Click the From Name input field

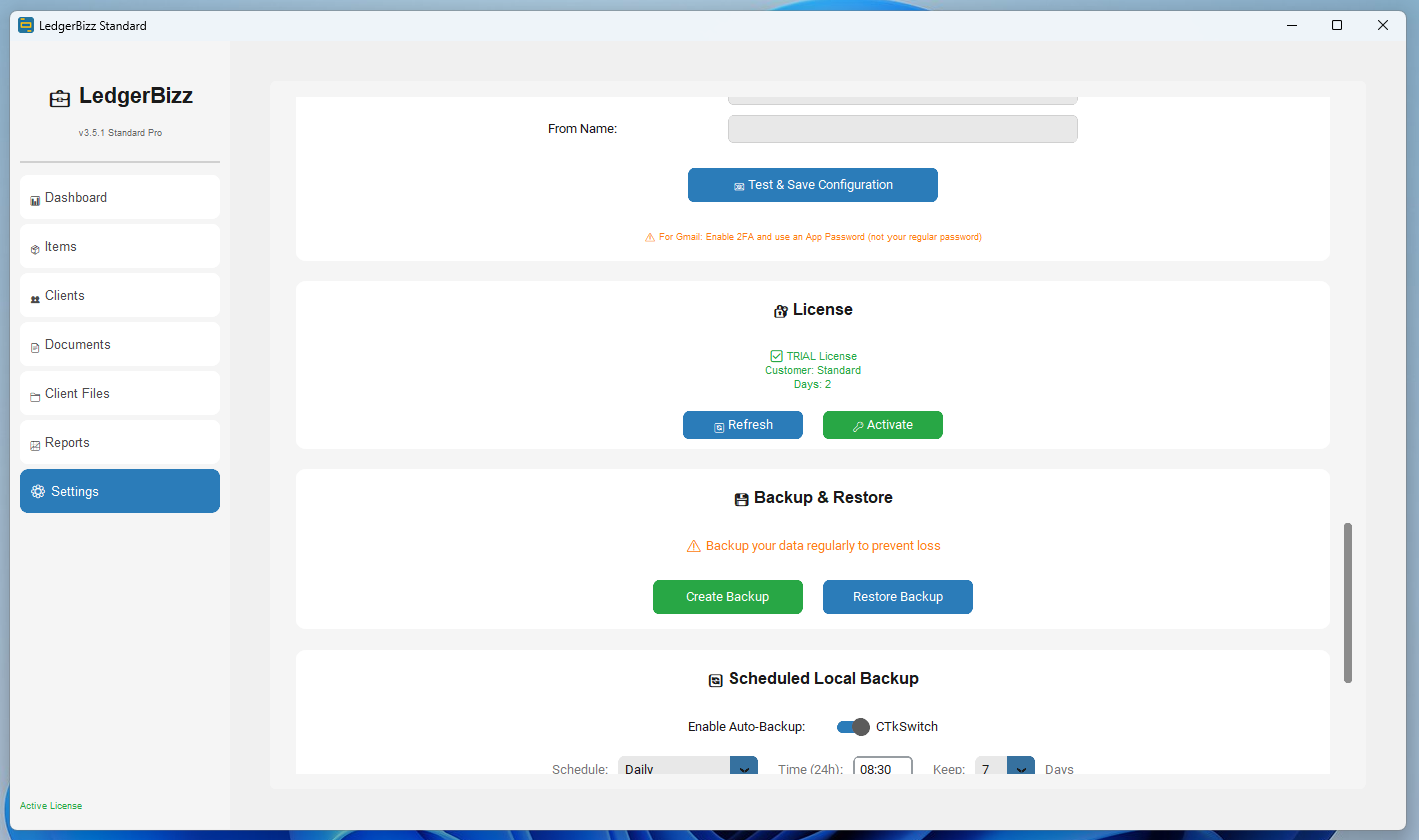[903, 129]
